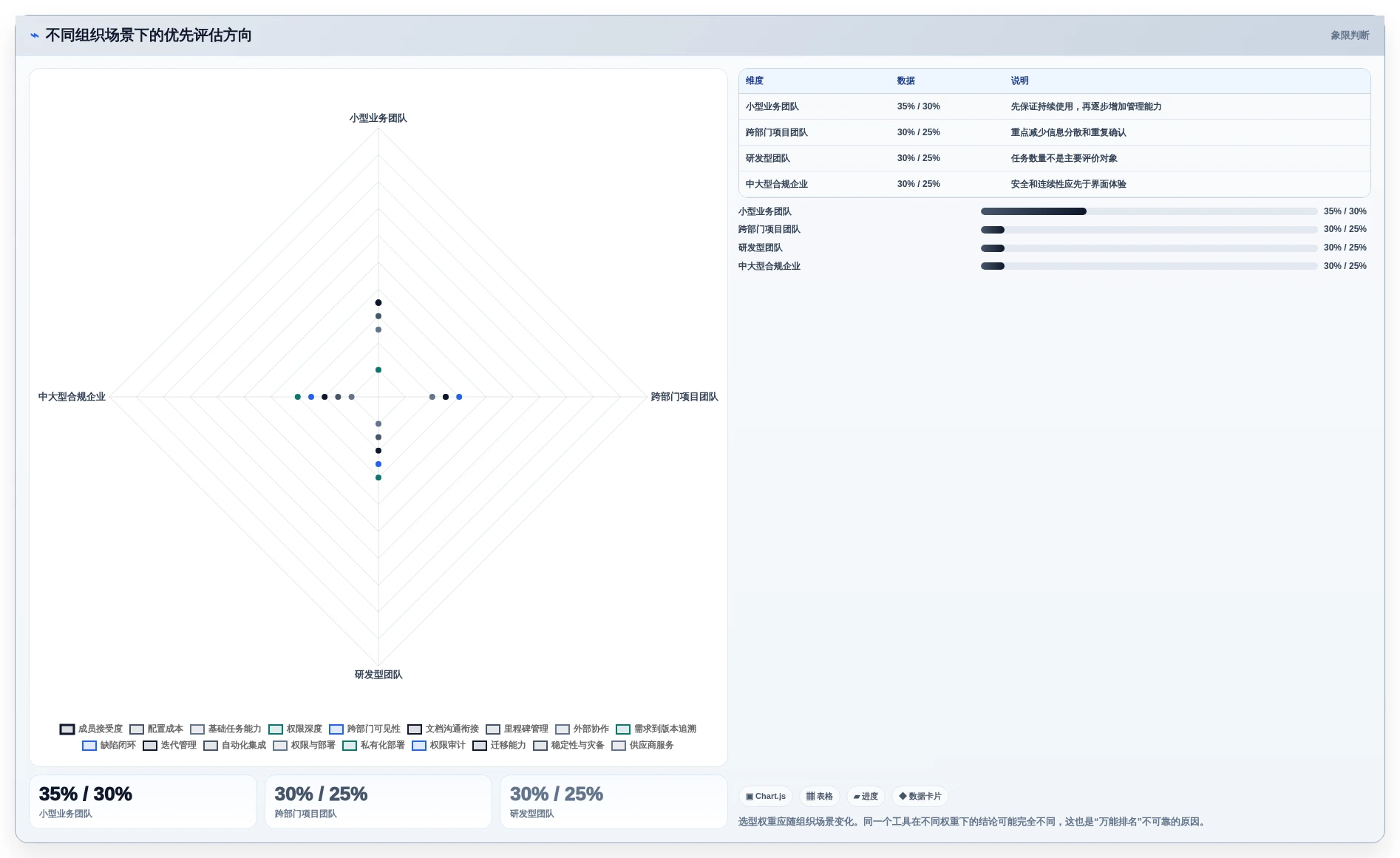Open the 30% / 25% 研发型团队 stat card
Screen dimensions: 1400x858
click(614, 802)
